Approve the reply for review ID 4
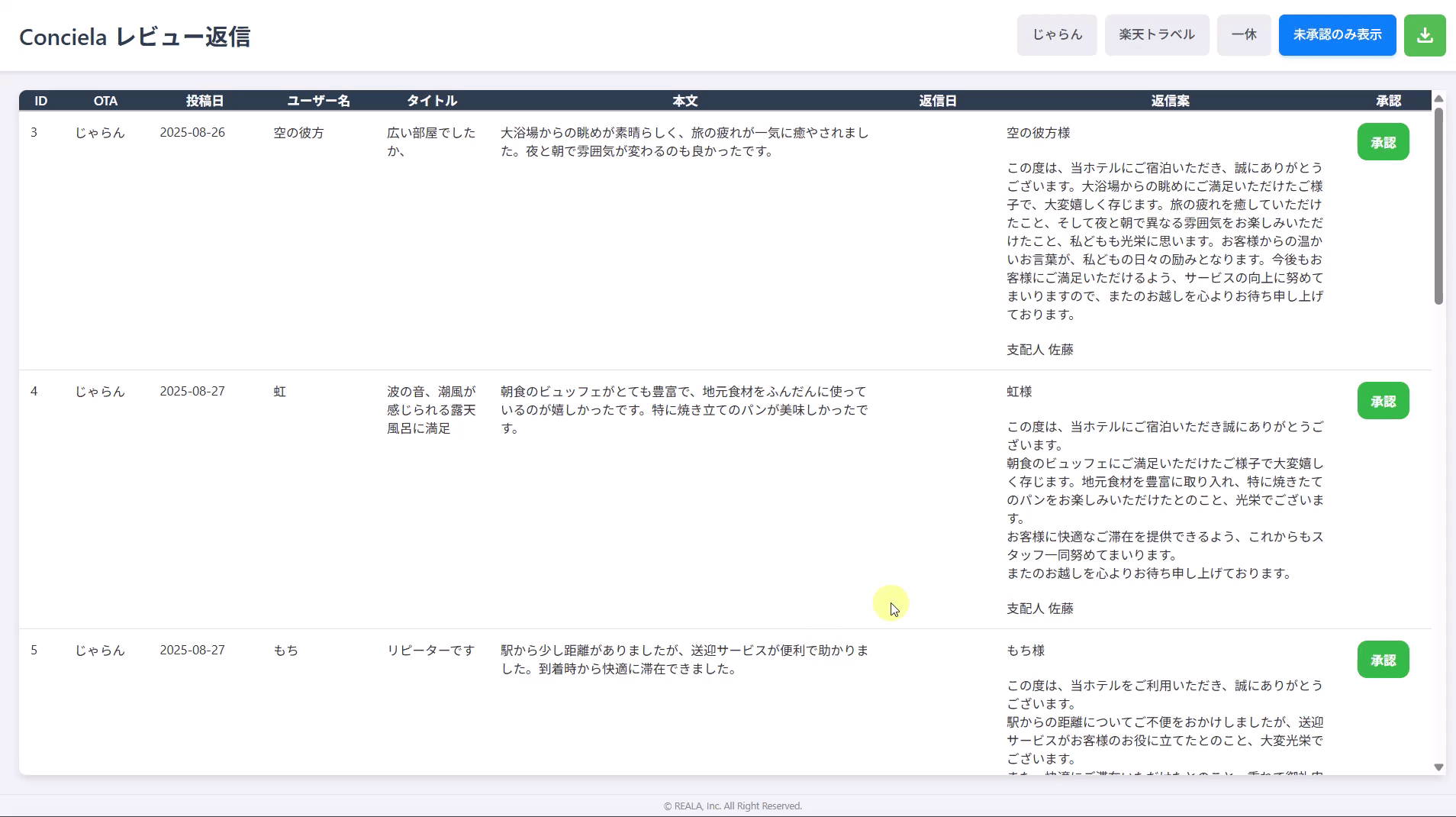The height and width of the screenshot is (817, 1456). pos(1382,401)
